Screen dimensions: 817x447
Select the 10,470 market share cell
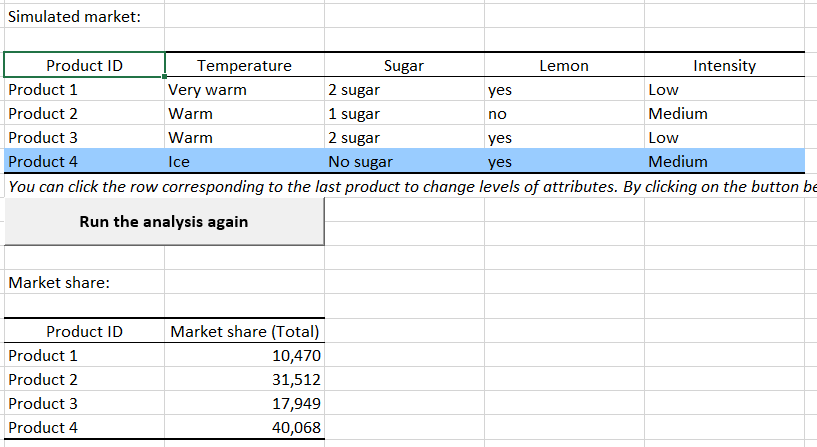pos(295,355)
